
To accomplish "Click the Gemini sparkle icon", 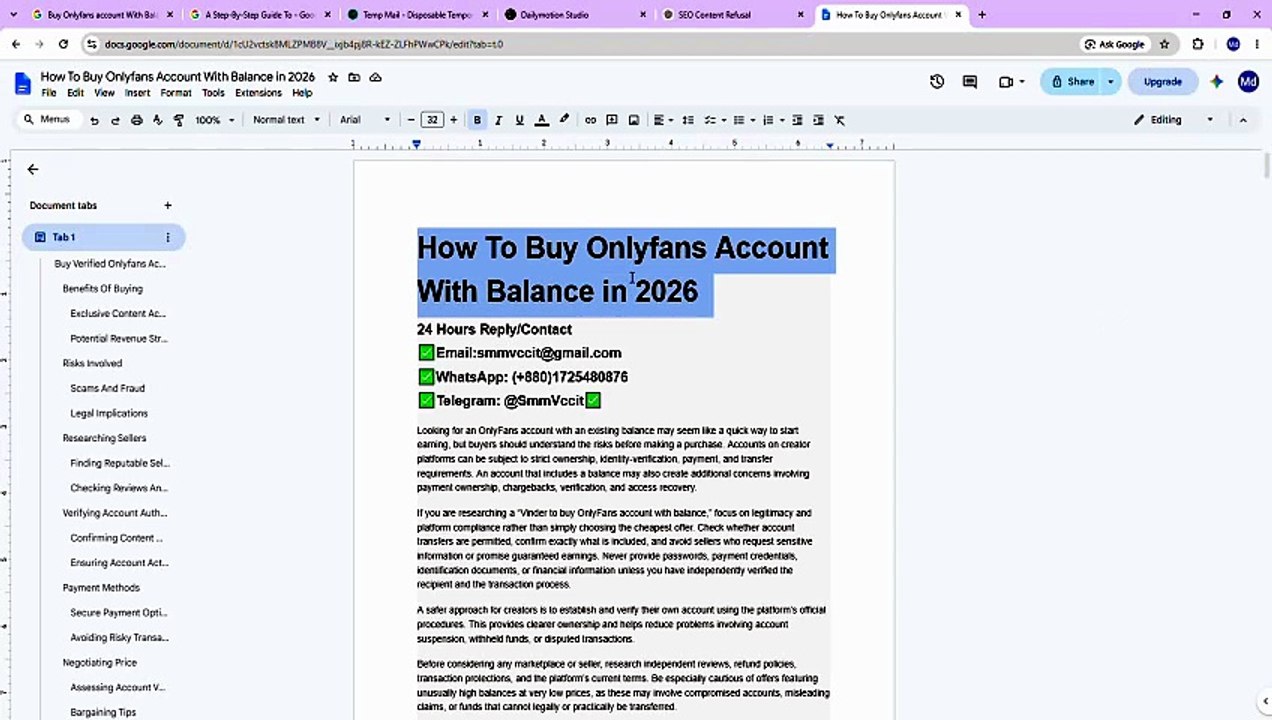I will (x=1216, y=82).
